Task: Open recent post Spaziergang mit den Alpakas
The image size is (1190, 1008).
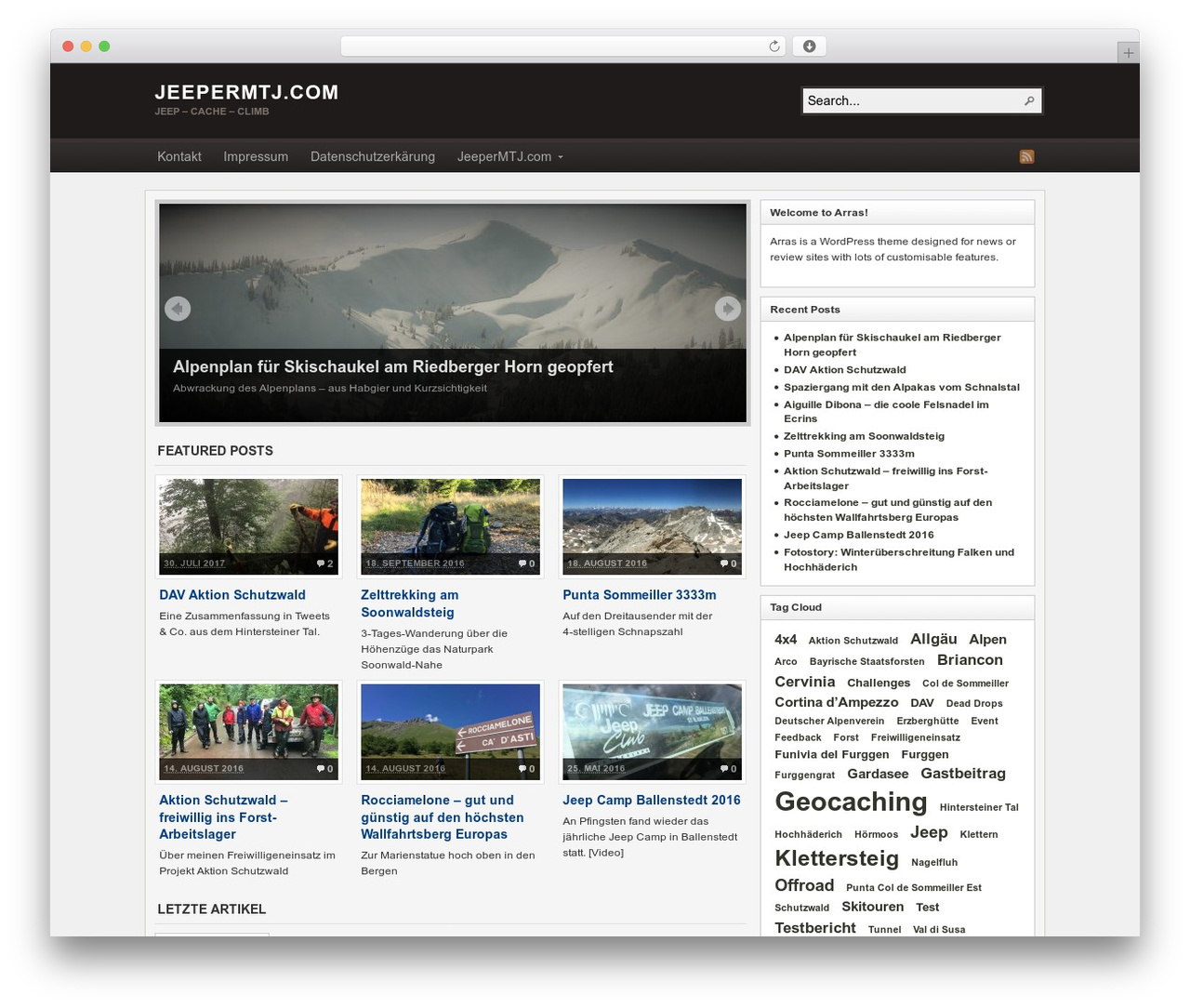Action: click(902, 388)
